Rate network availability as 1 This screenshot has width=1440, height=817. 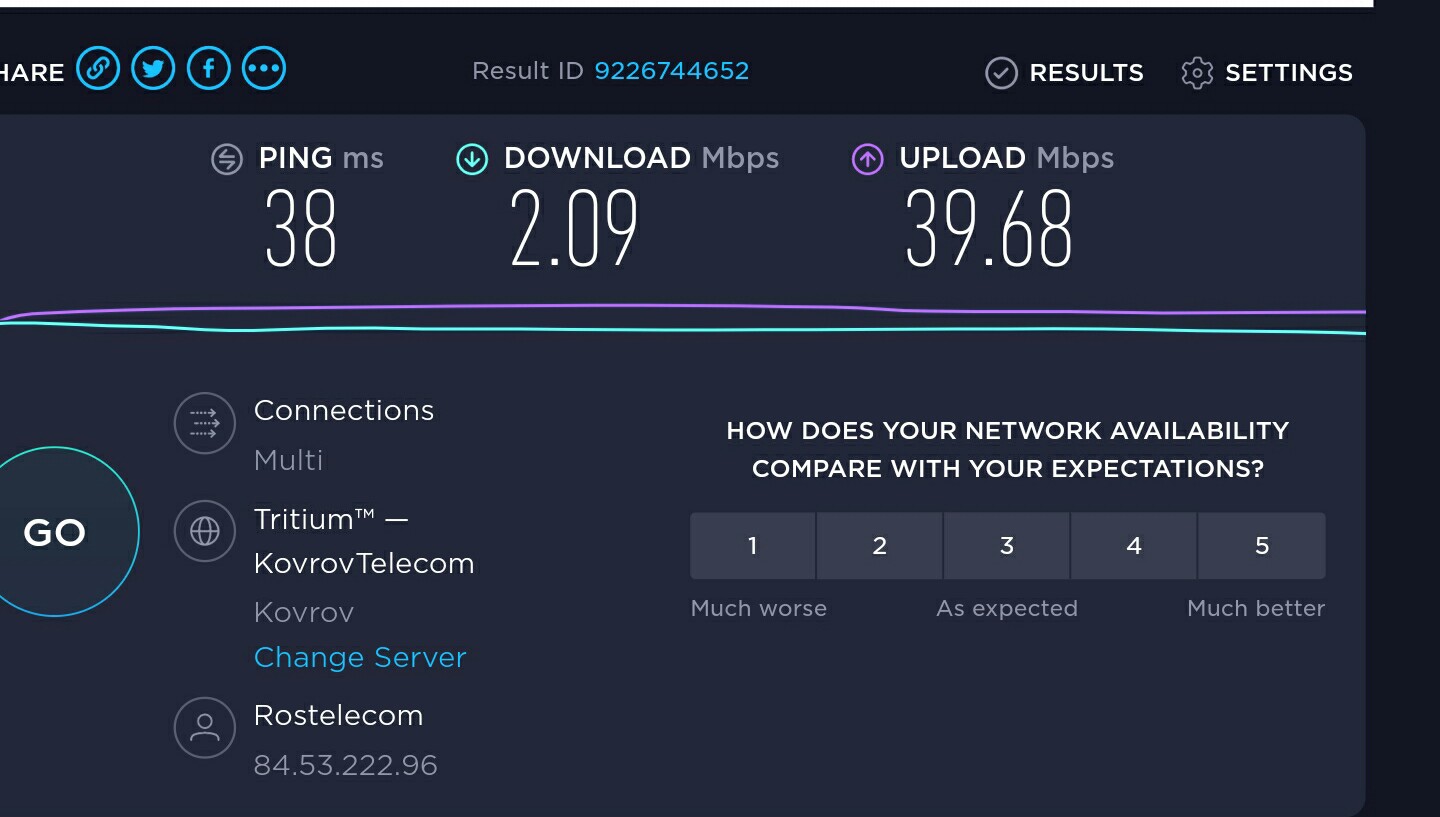[753, 546]
